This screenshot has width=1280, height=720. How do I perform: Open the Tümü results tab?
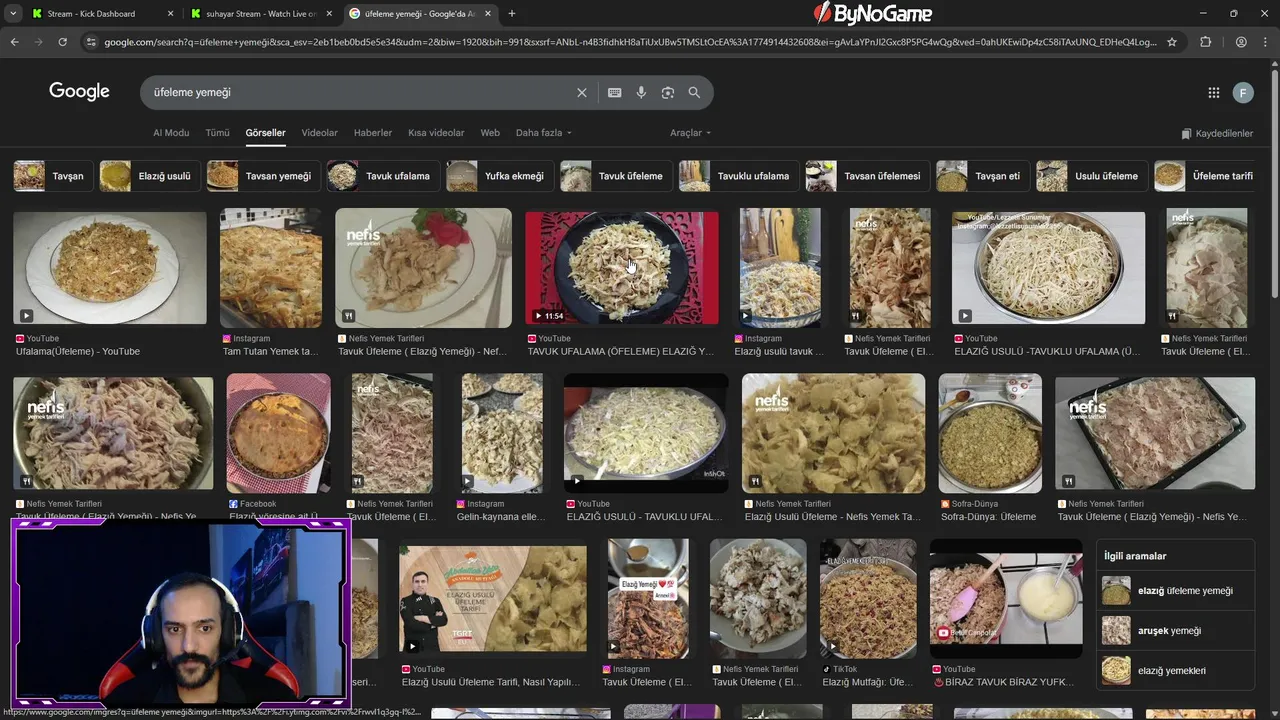217,133
